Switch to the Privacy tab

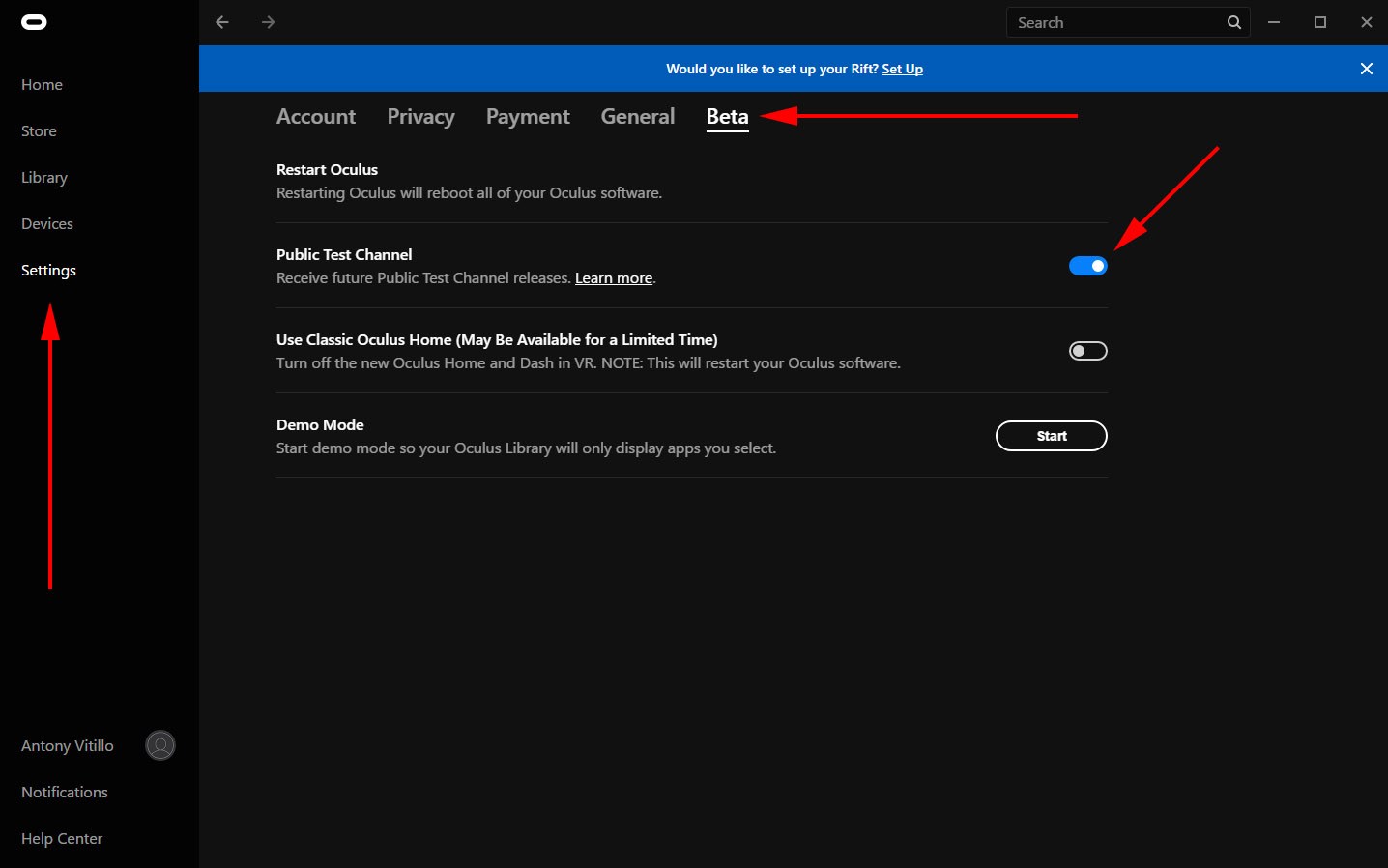pos(420,117)
